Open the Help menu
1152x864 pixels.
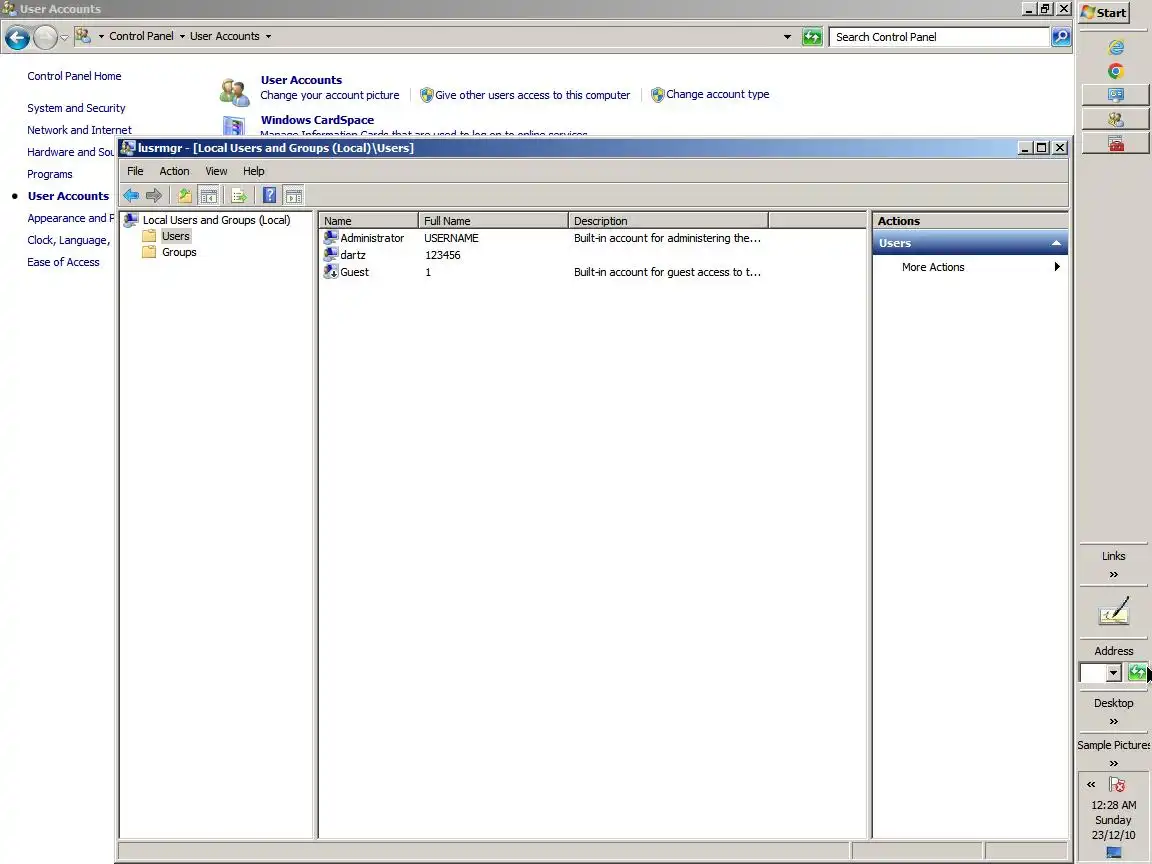tap(253, 171)
